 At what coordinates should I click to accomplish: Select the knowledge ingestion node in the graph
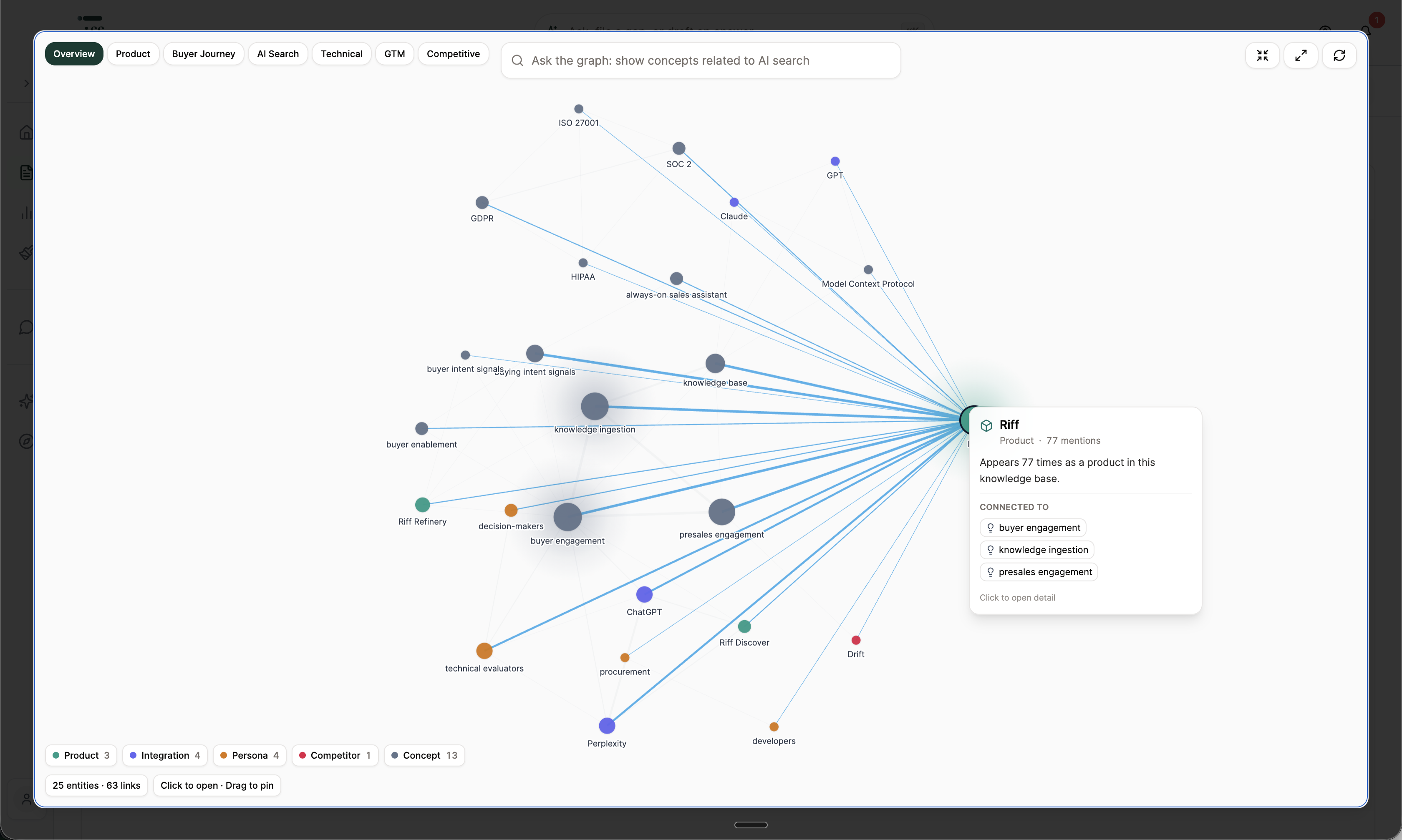[595, 406]
